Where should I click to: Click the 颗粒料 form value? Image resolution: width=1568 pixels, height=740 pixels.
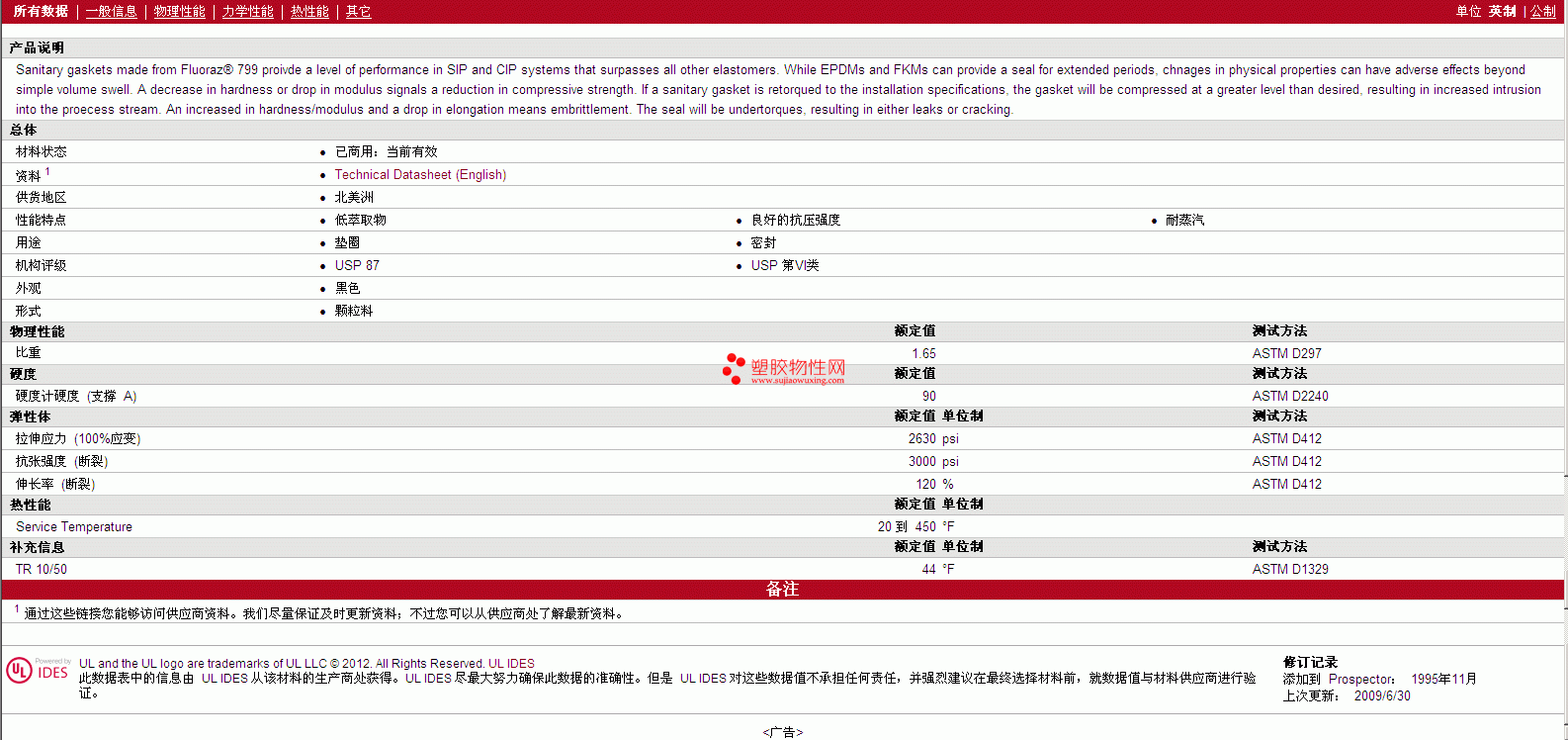click(354, 311)
